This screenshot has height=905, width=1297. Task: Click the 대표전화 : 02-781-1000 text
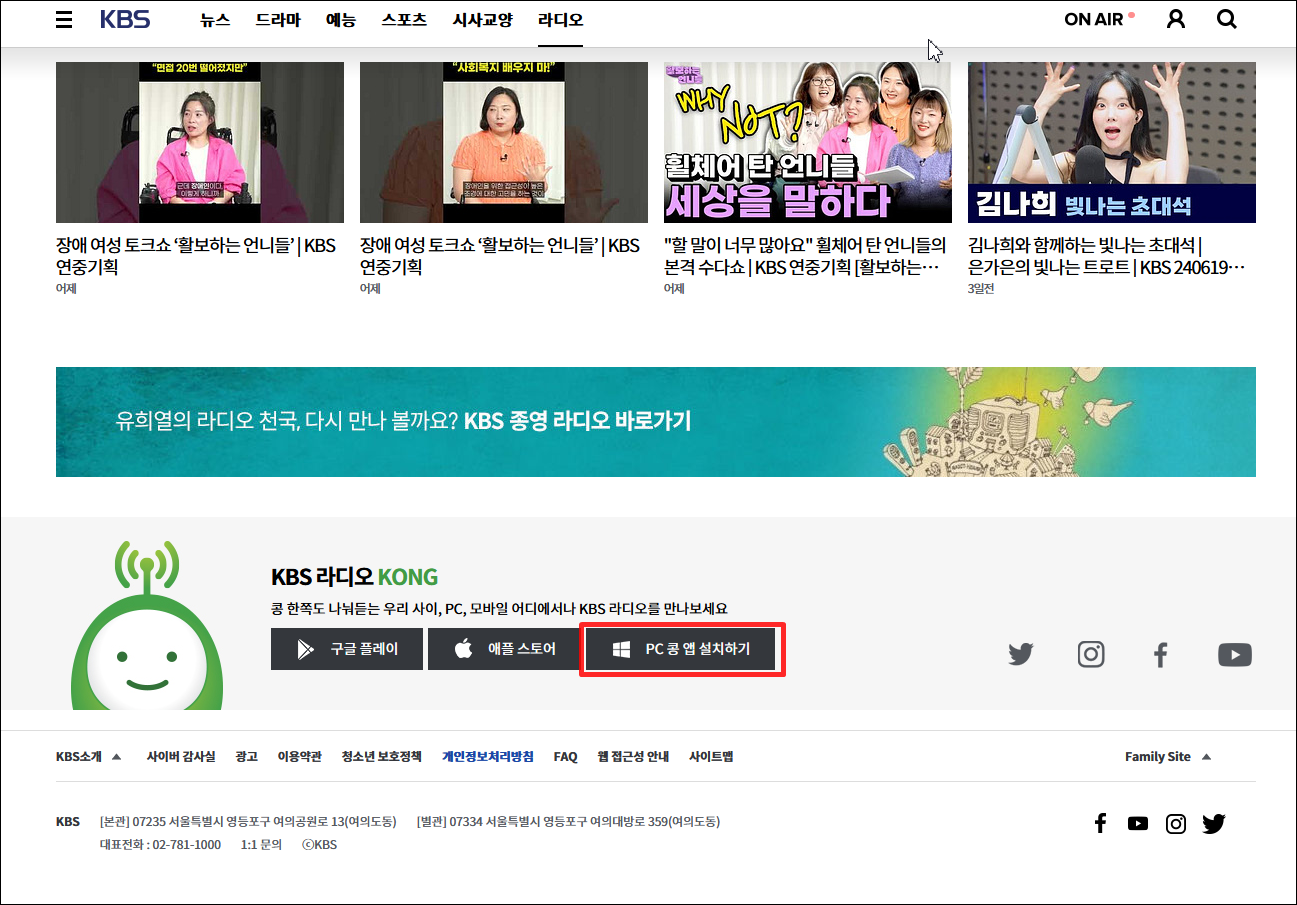(161, 844)
